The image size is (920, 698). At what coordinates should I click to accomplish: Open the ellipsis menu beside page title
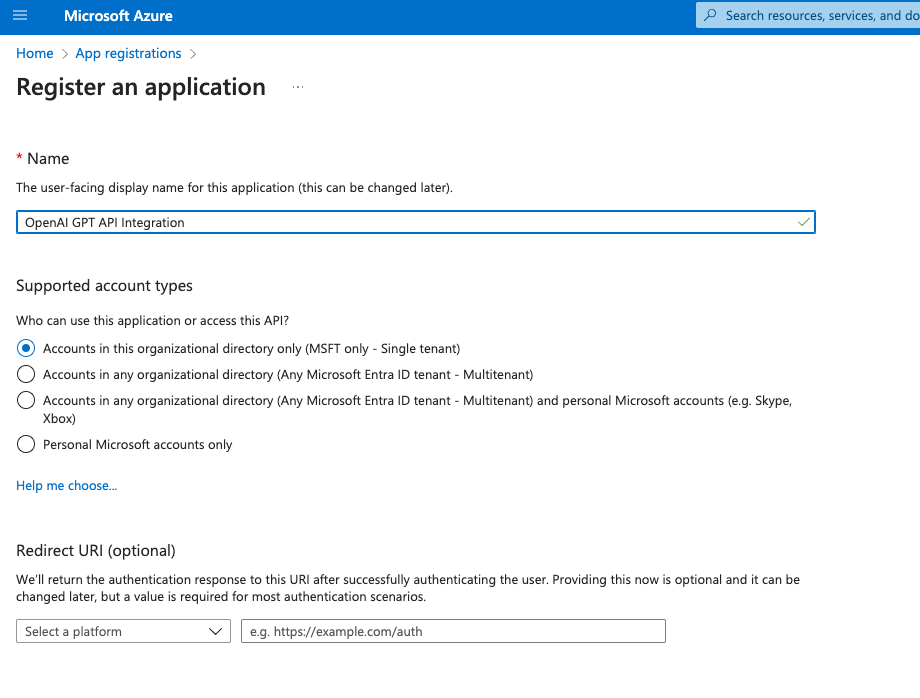[297, 88]
